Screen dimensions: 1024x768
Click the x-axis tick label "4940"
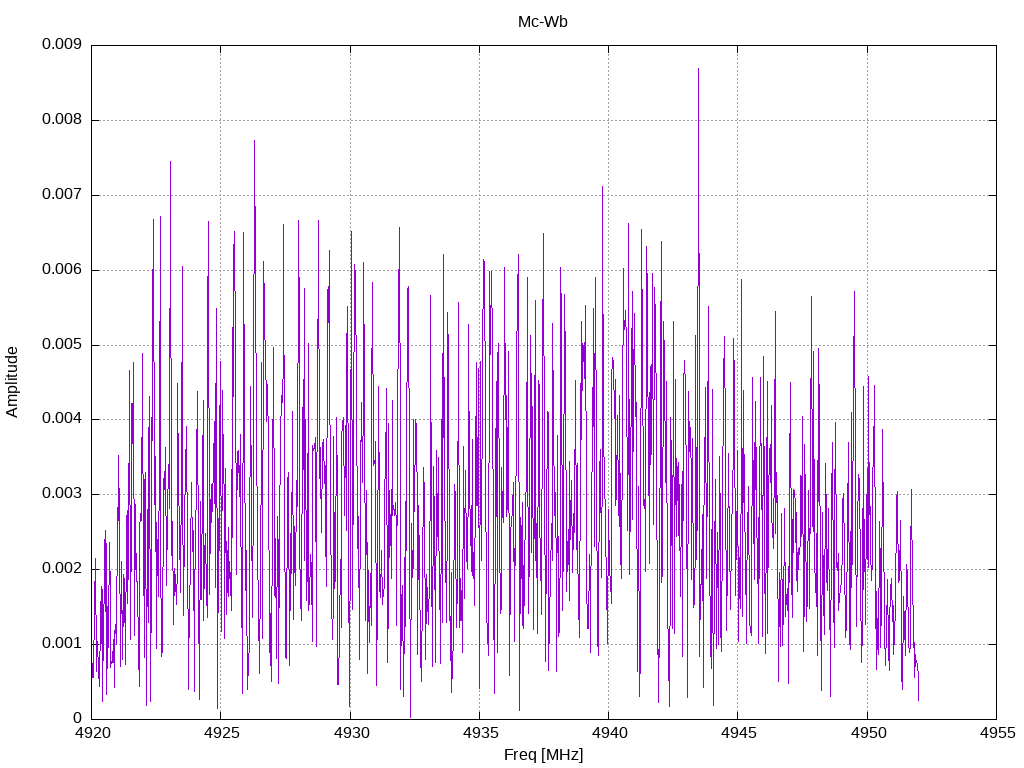pos(609,733)
